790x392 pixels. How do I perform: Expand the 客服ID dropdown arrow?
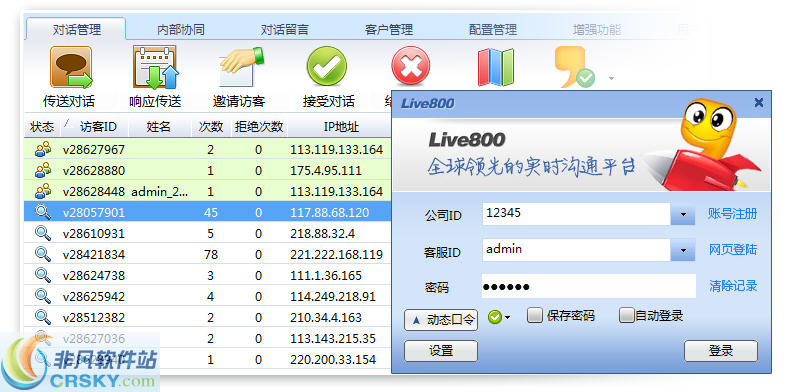683,250
